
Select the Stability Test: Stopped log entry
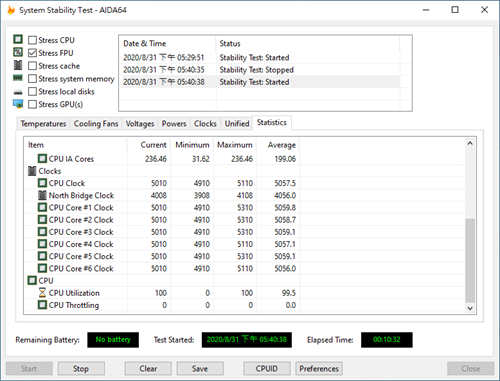click(260, 70)
